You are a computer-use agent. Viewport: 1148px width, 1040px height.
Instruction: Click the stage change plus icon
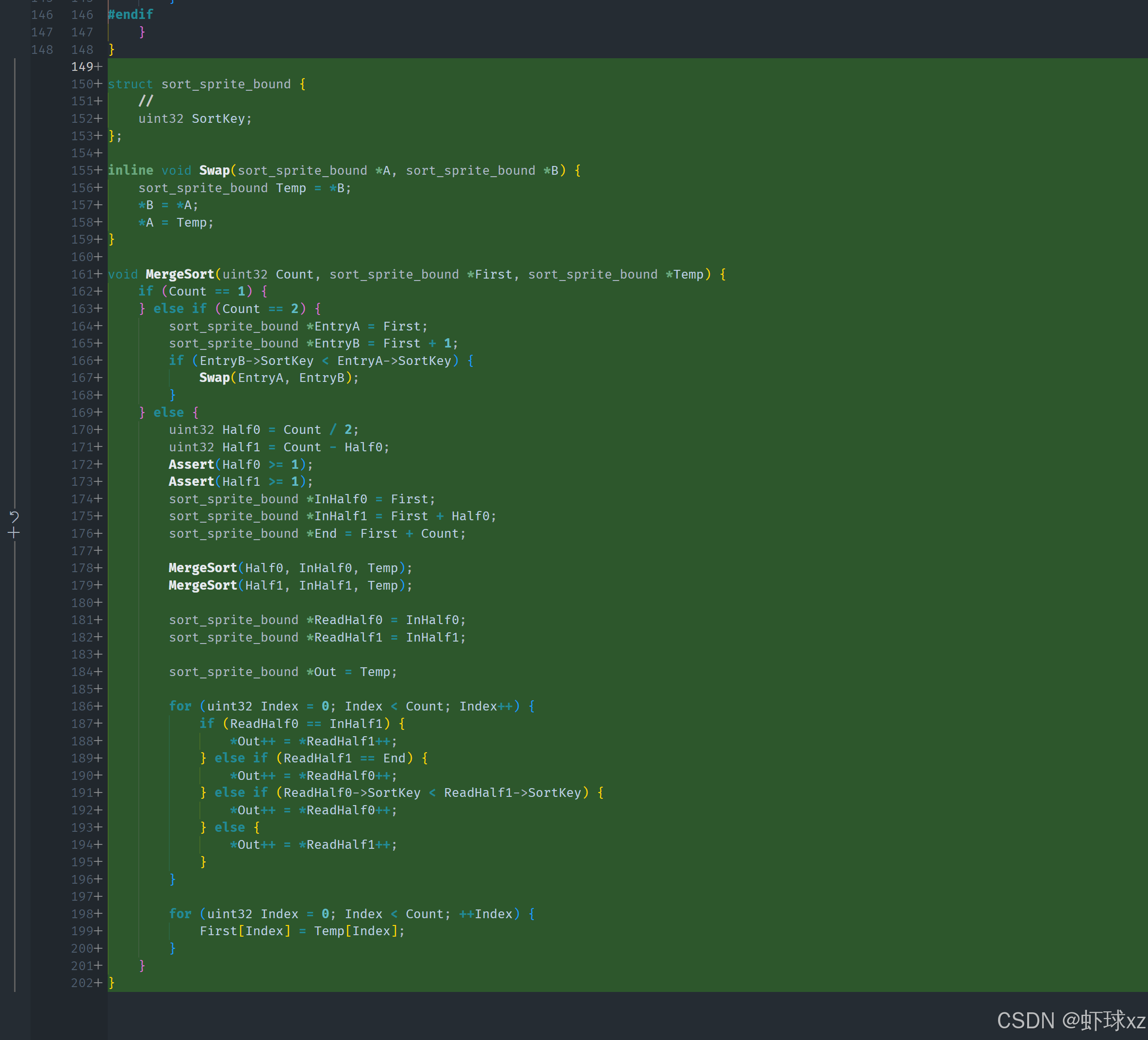14,533
